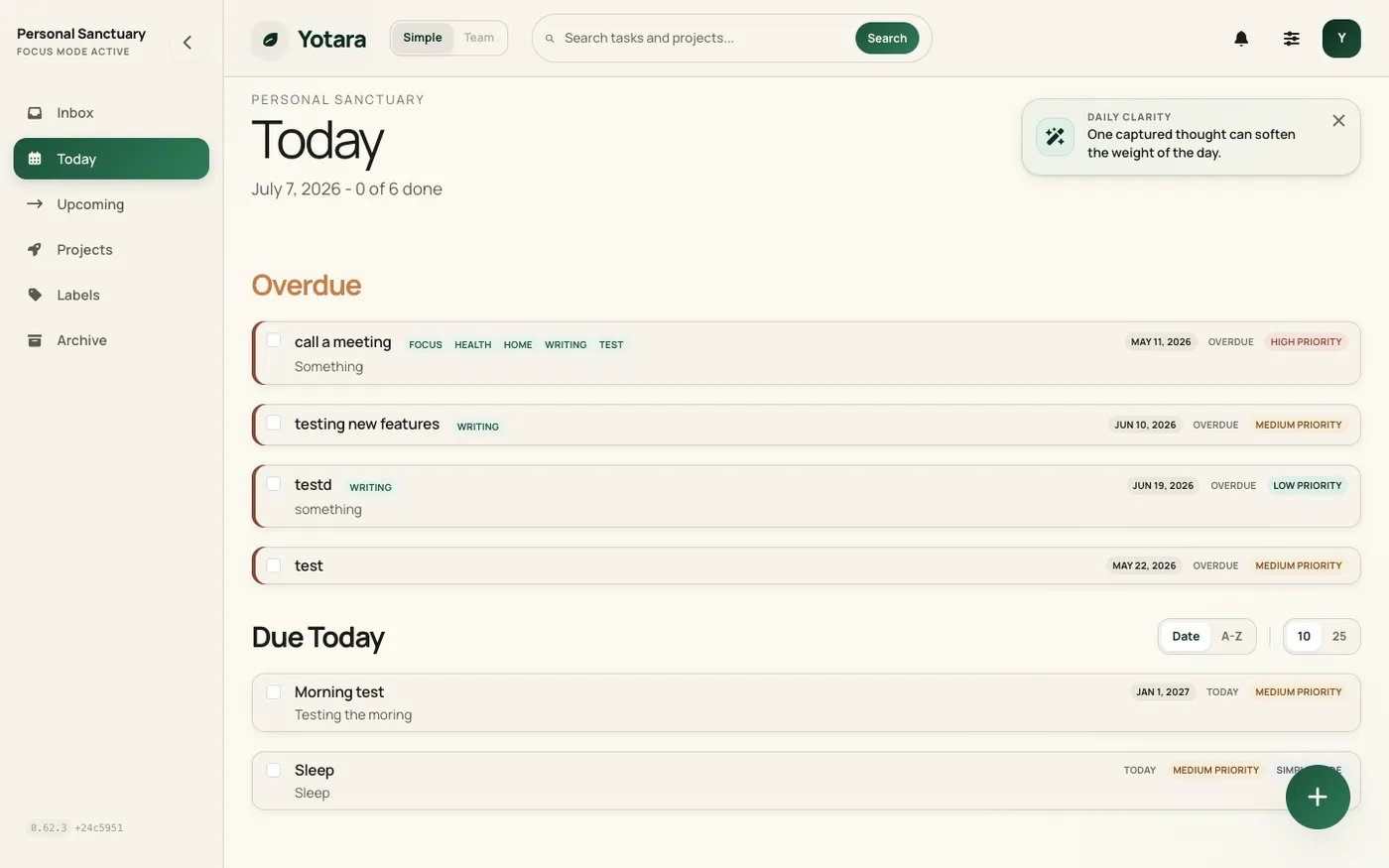Click the TEST label tag
Screen dimensions: 1389x868
click(611, 345)
